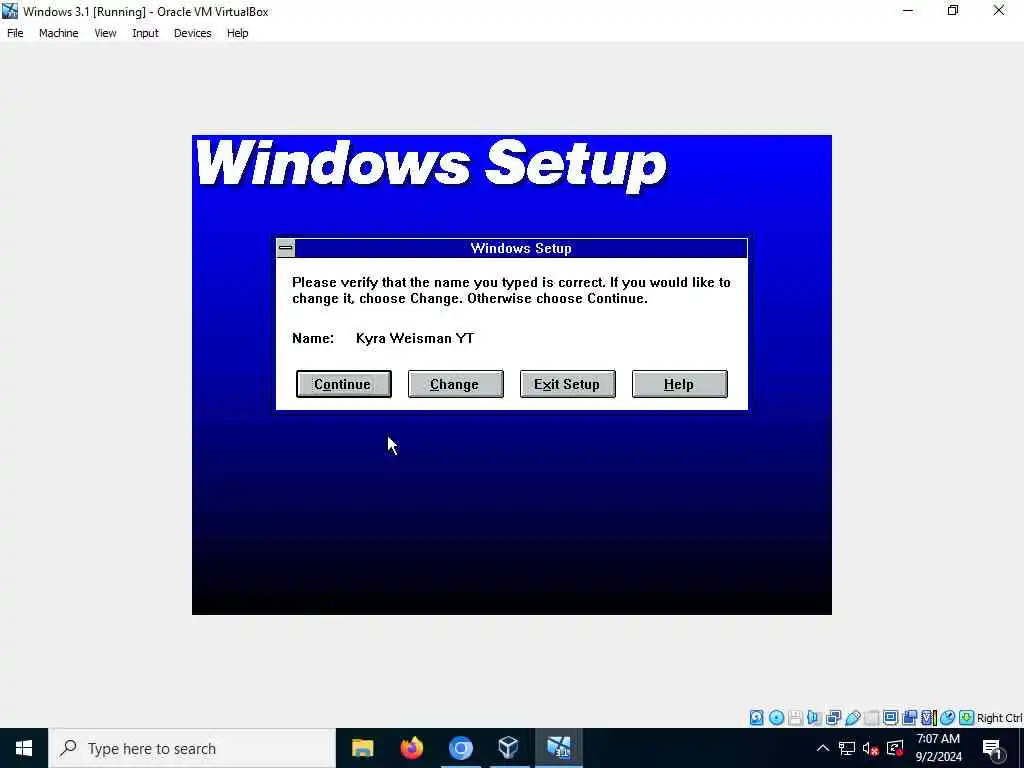Viewport: 1024px width, 768px height.
Task: Click the optical drive indicator in status bar
Action: point(776,718)
